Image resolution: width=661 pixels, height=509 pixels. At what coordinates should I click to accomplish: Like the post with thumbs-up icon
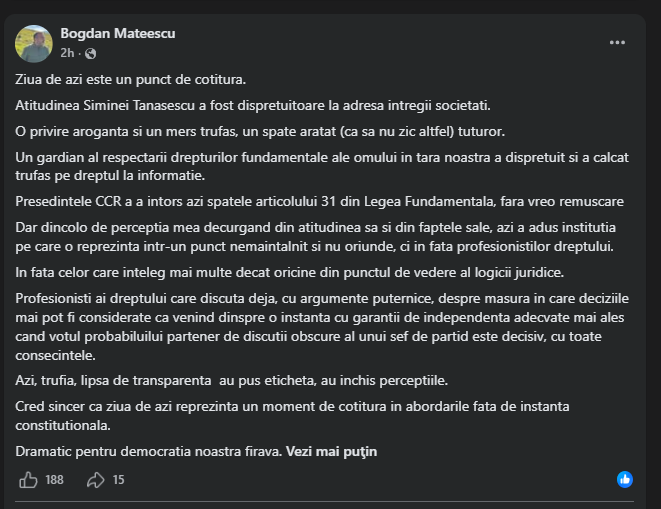pyautogui.click(x=28, y=480)
